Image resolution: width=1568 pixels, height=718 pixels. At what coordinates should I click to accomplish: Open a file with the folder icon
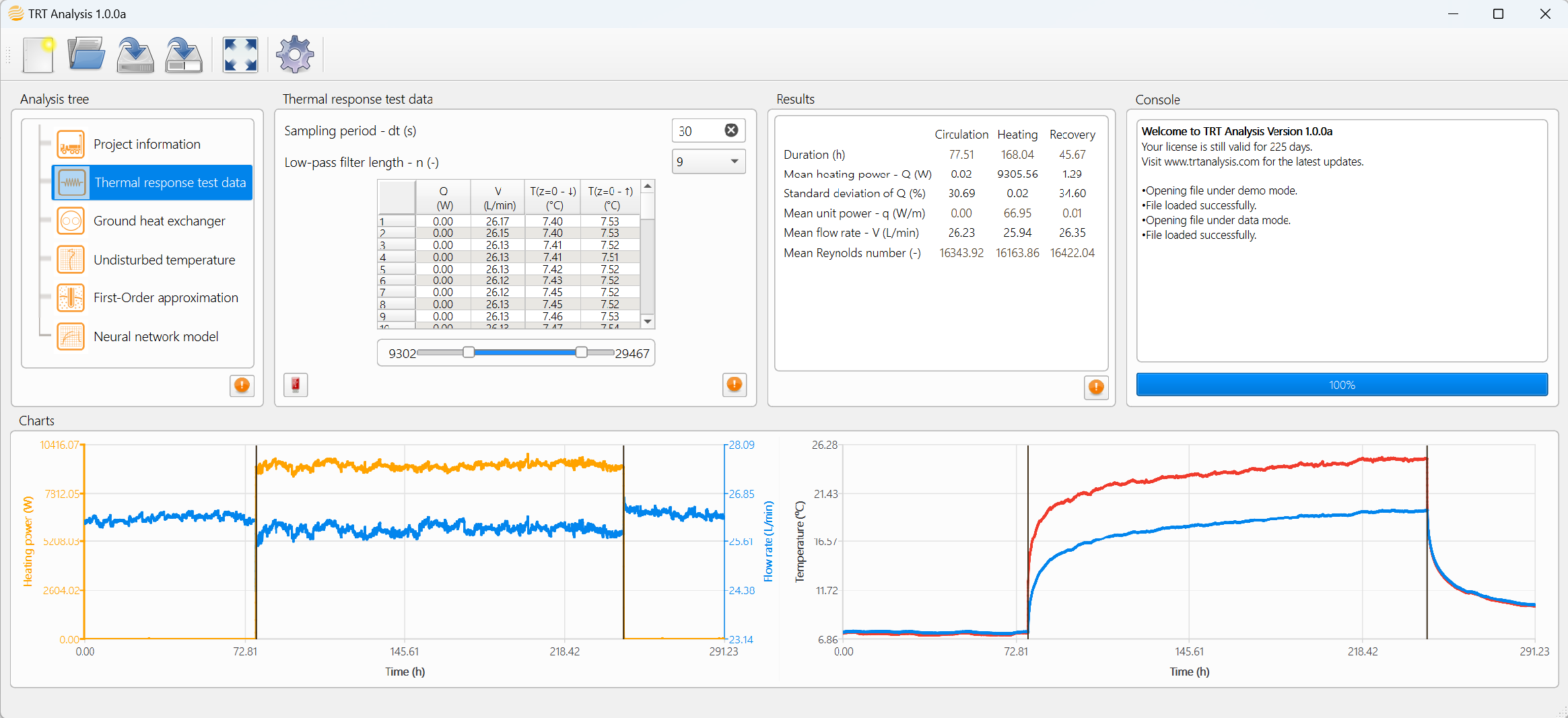[86, 55]
